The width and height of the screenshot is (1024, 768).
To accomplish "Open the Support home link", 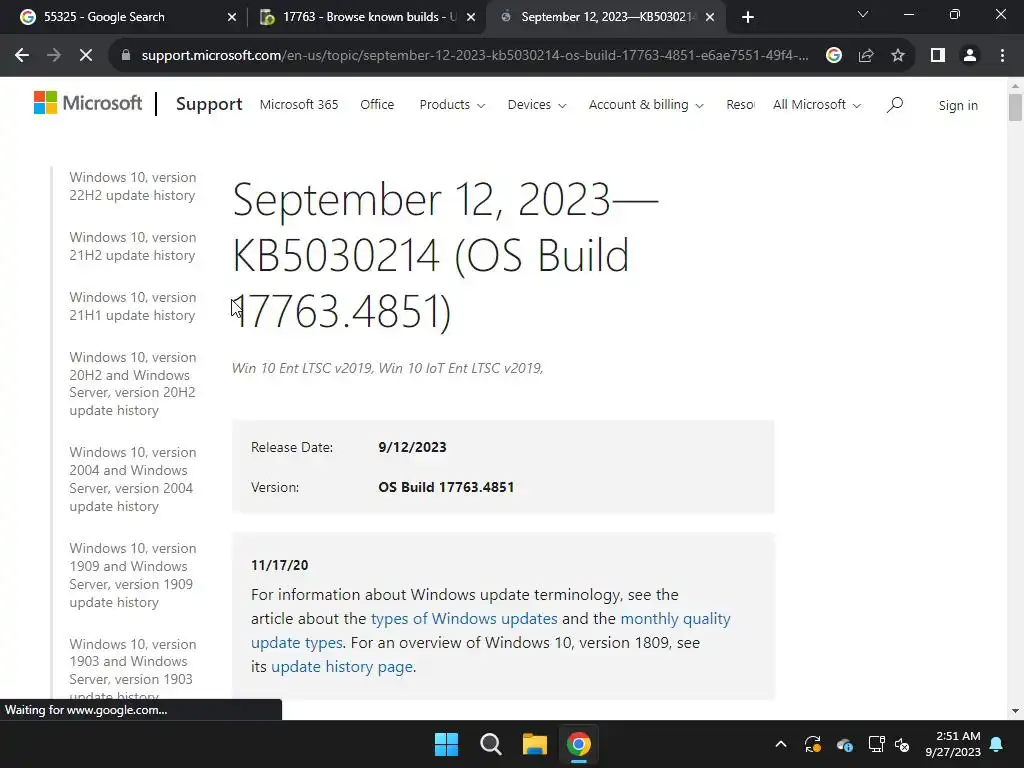I will coord(209,104).
